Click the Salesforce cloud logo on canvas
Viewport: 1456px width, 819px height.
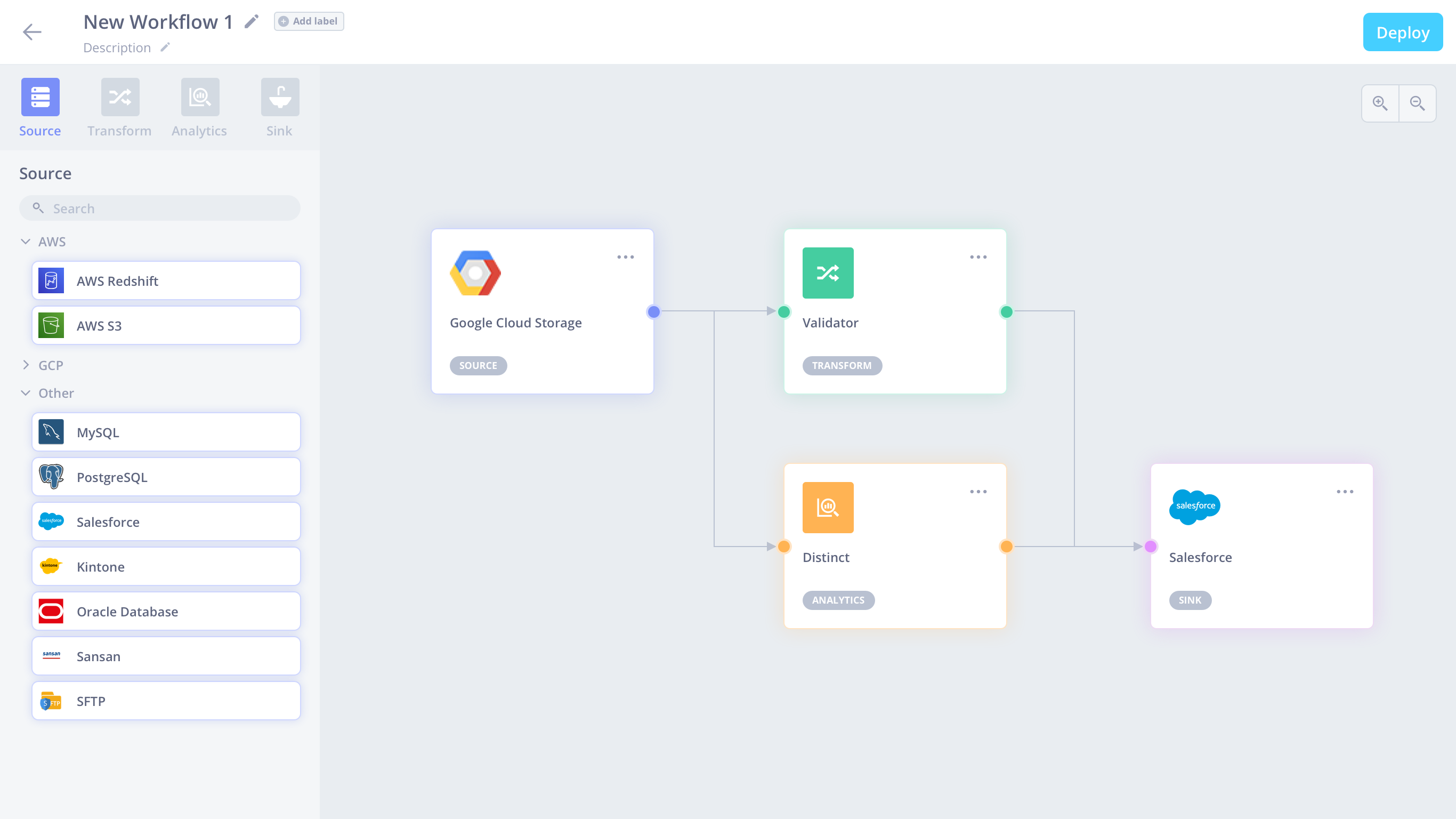(1195, 507)
